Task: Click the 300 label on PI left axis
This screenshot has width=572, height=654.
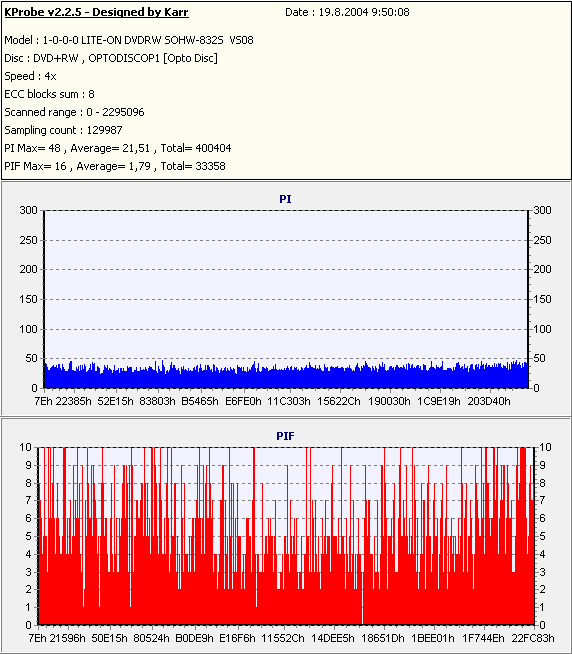Action: (x=28, y=210)
